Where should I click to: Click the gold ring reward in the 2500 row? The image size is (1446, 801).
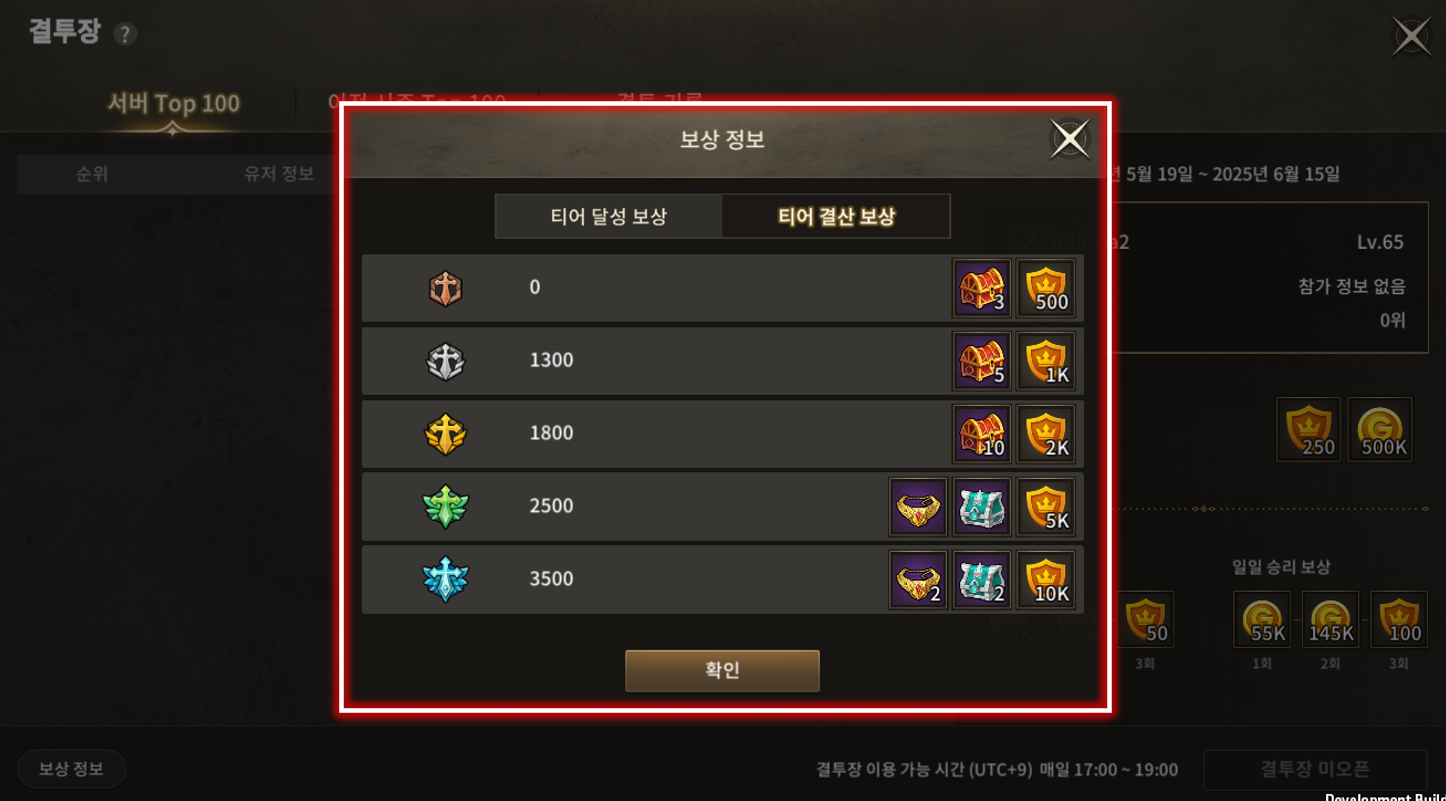[918, 507]
